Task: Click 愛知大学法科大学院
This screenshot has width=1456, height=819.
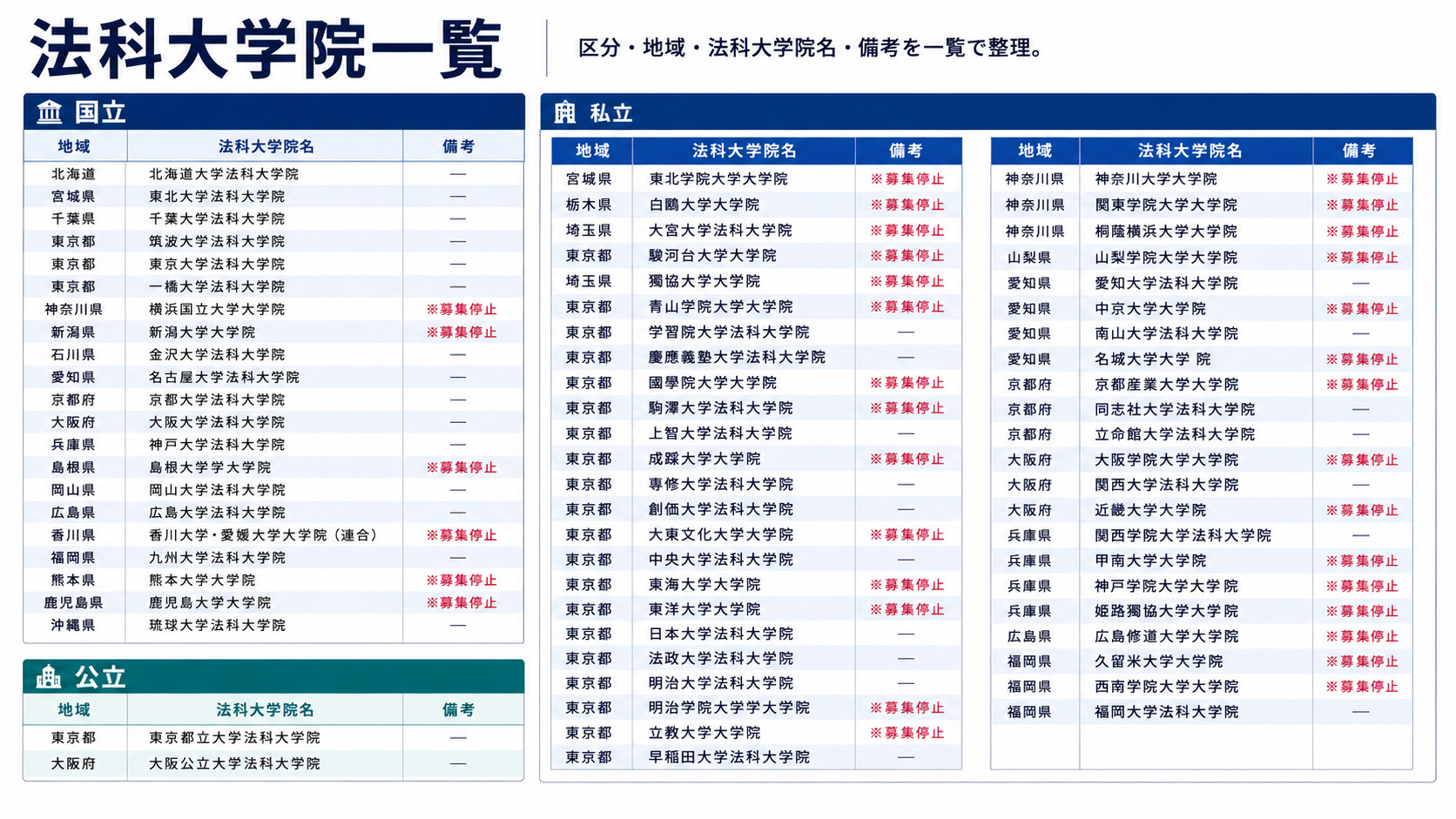Action: coord(1166,283)
